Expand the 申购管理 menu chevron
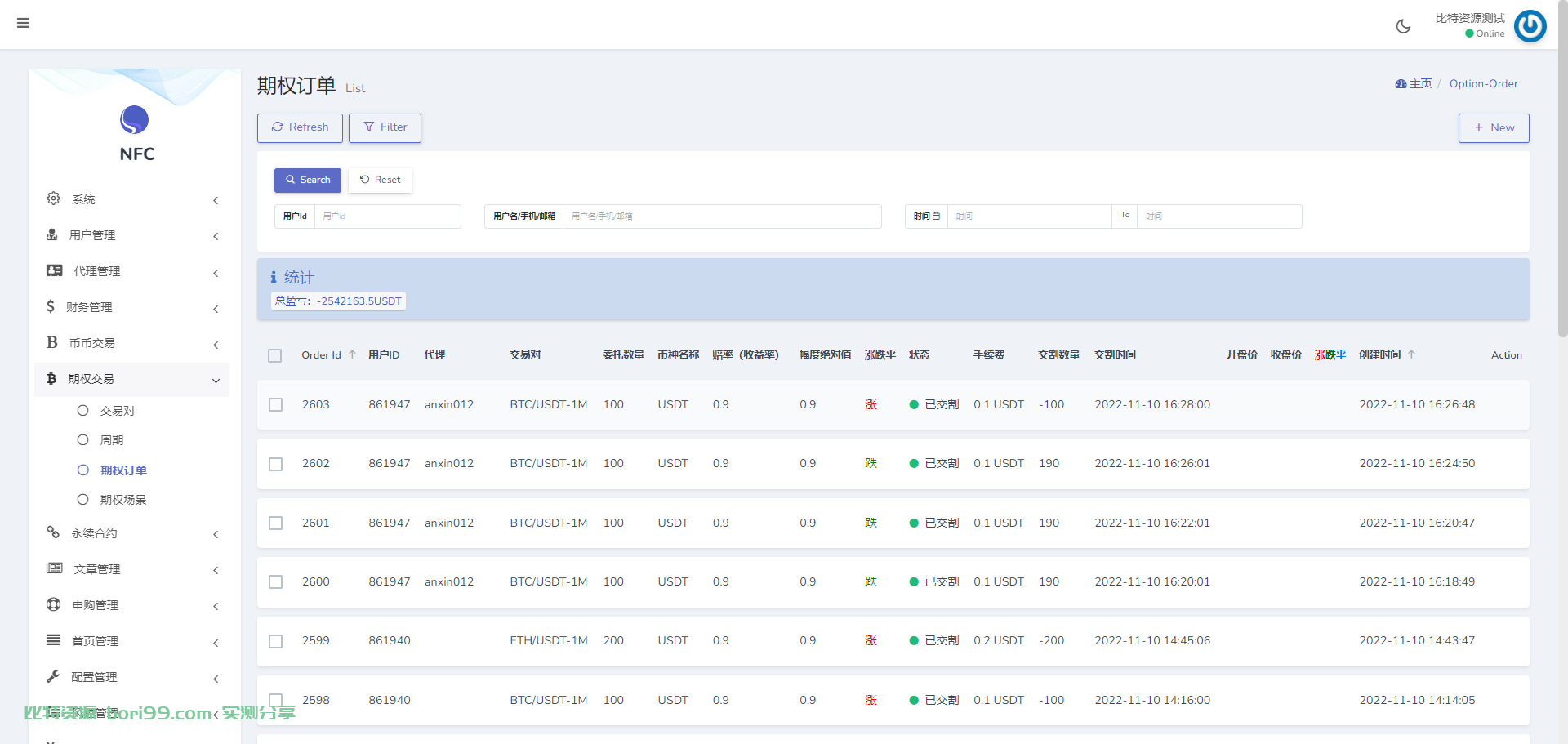 pos(216,606)
